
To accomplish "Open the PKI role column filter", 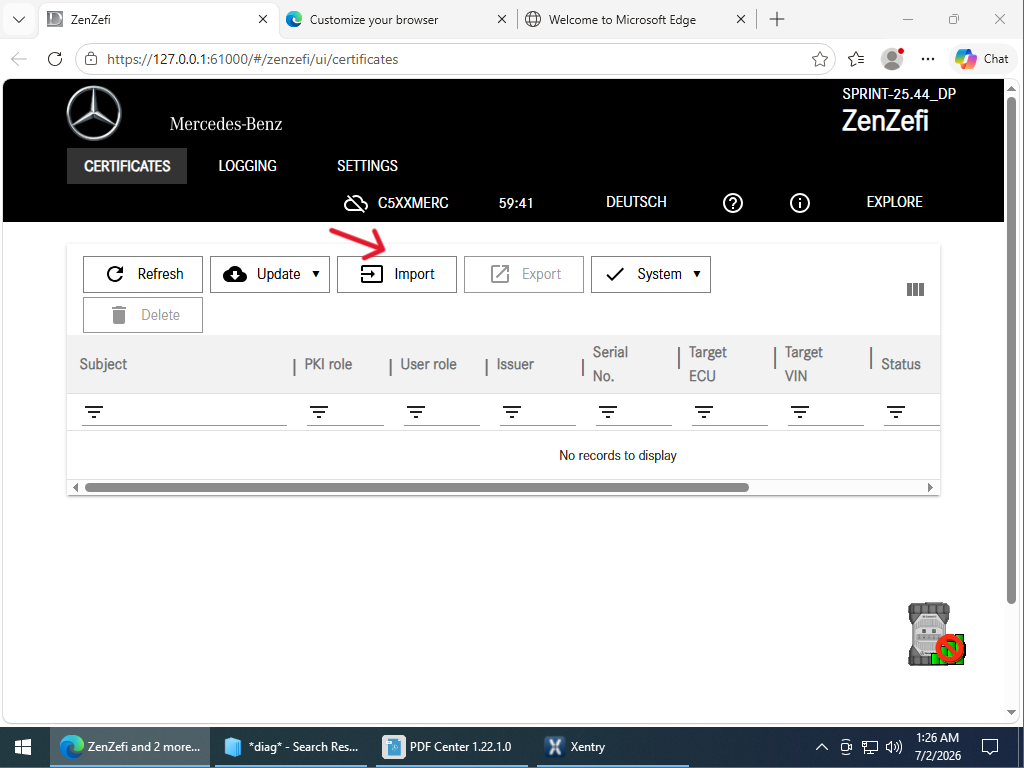I will 319,412.
